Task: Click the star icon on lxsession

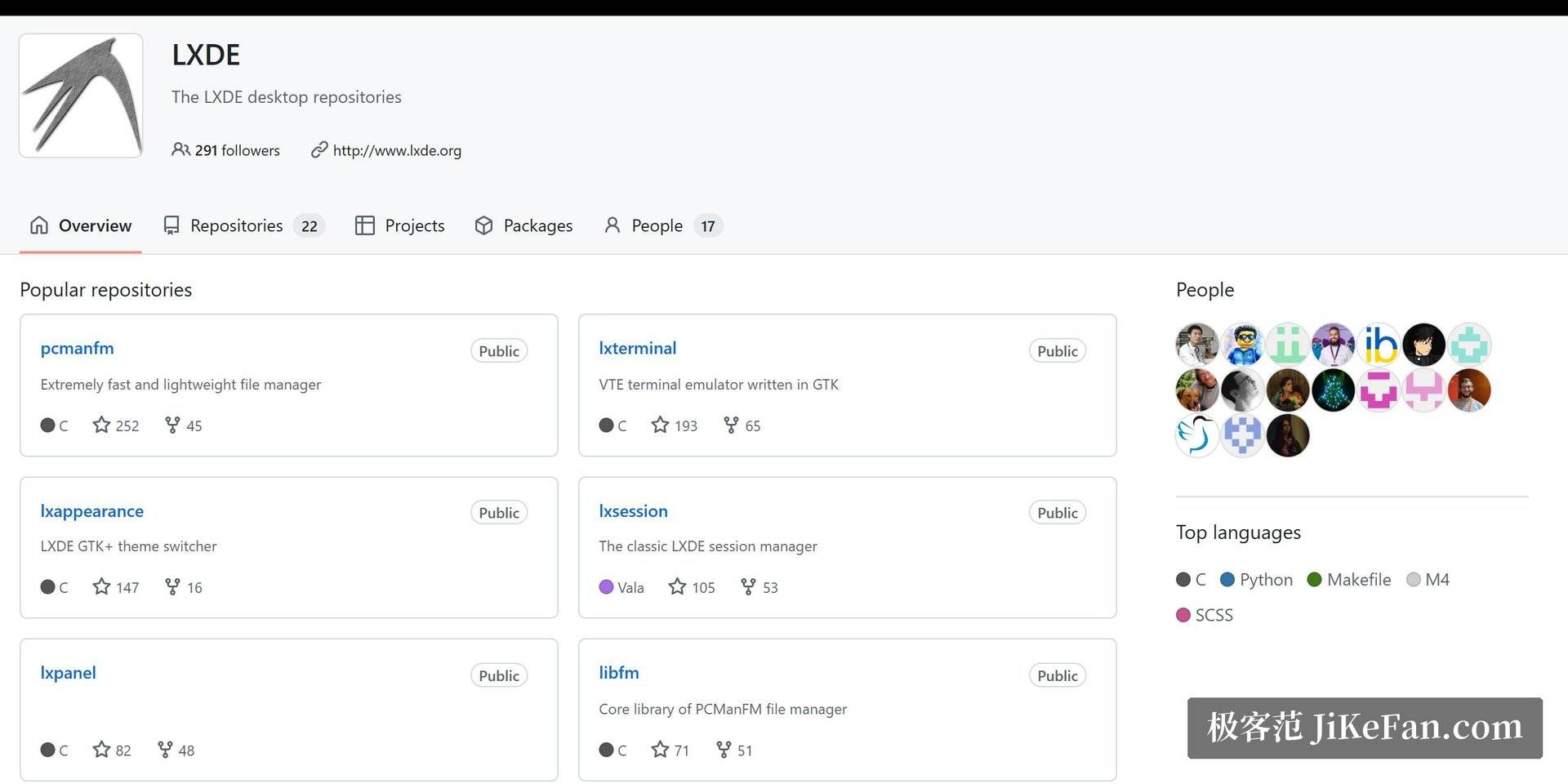Action: pos(677,586)
